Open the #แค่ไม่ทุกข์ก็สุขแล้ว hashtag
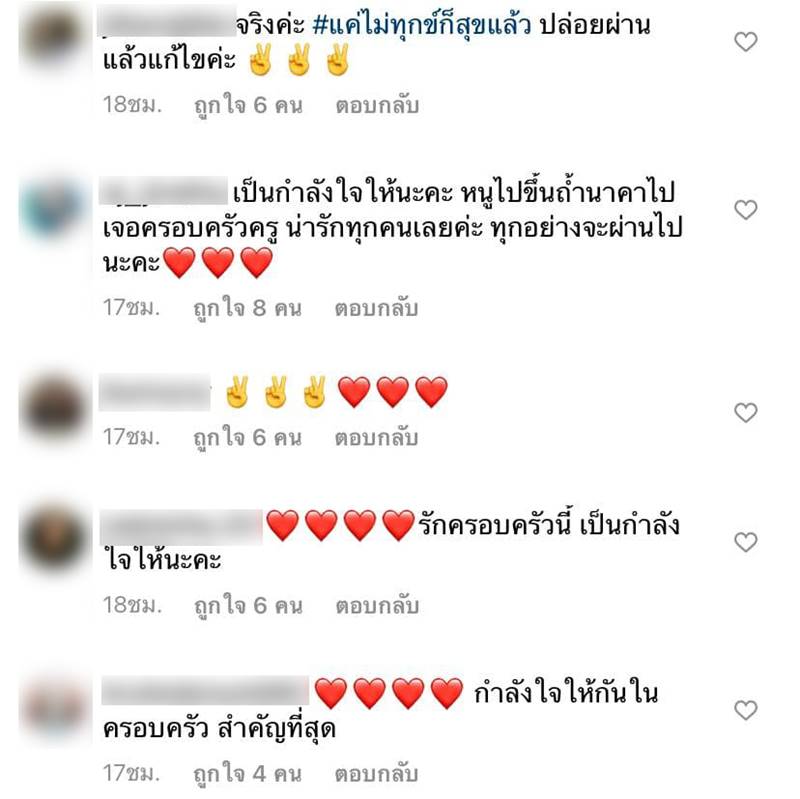800x799 pixels. [x=421, y=25]
